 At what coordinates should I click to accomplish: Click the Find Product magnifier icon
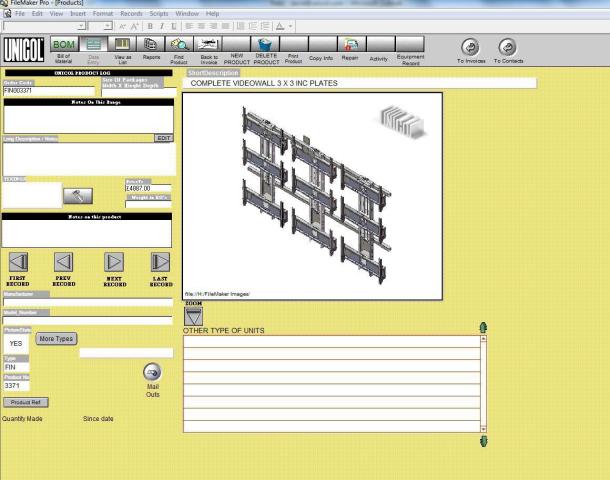[x=179, y=44]
